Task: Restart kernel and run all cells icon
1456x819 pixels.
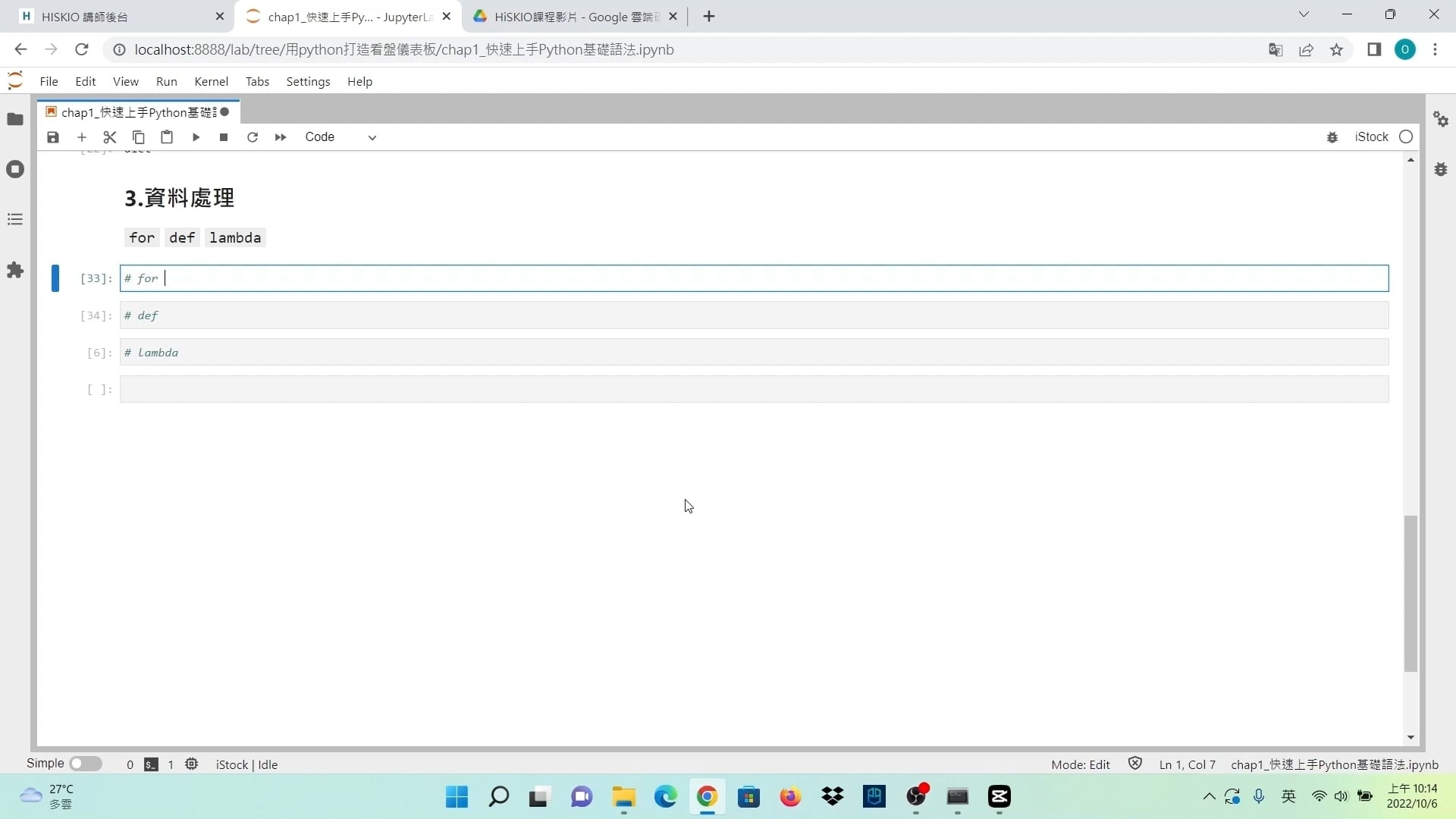Action: tap(281, 137)
